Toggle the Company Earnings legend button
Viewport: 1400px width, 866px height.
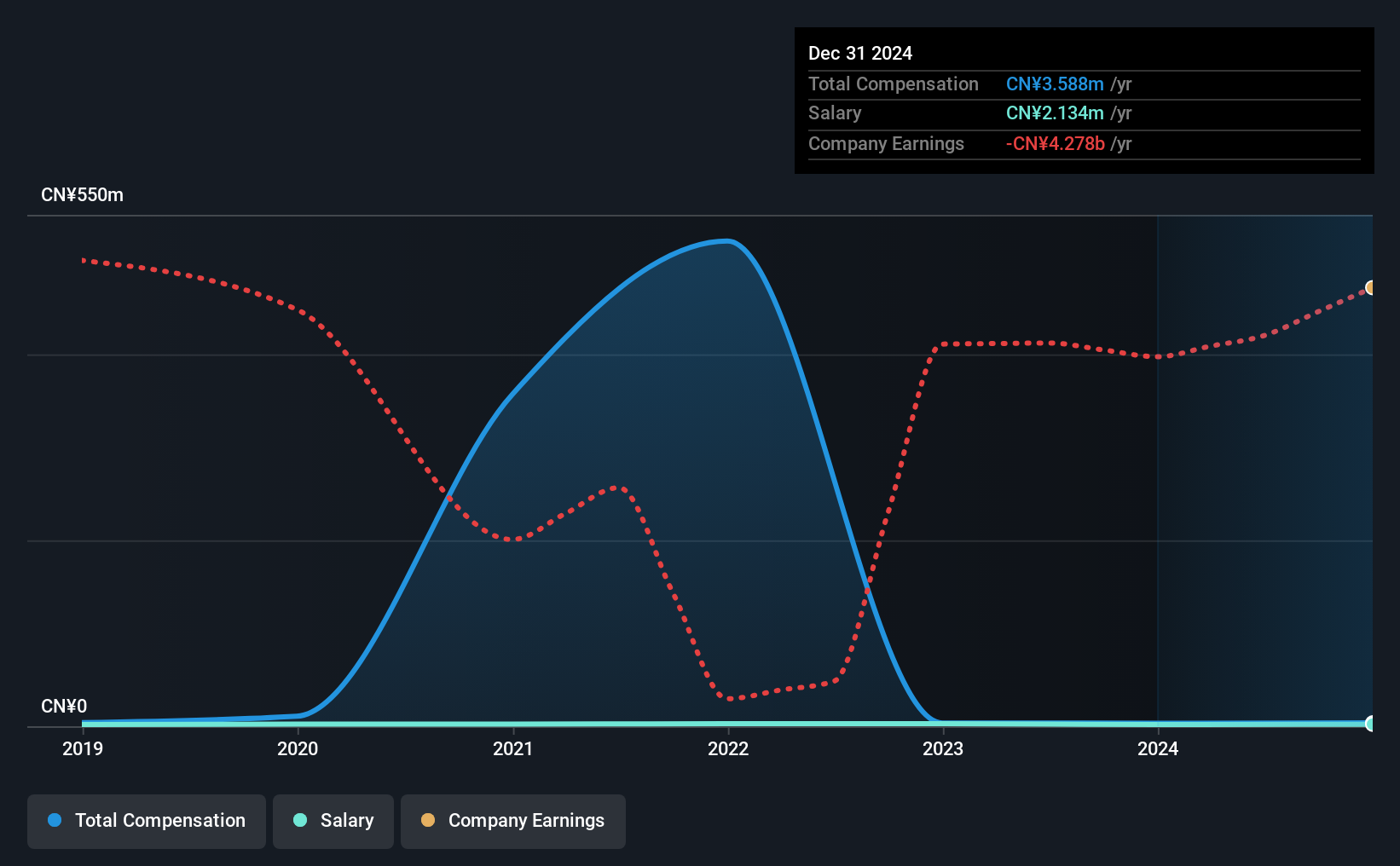513,821
